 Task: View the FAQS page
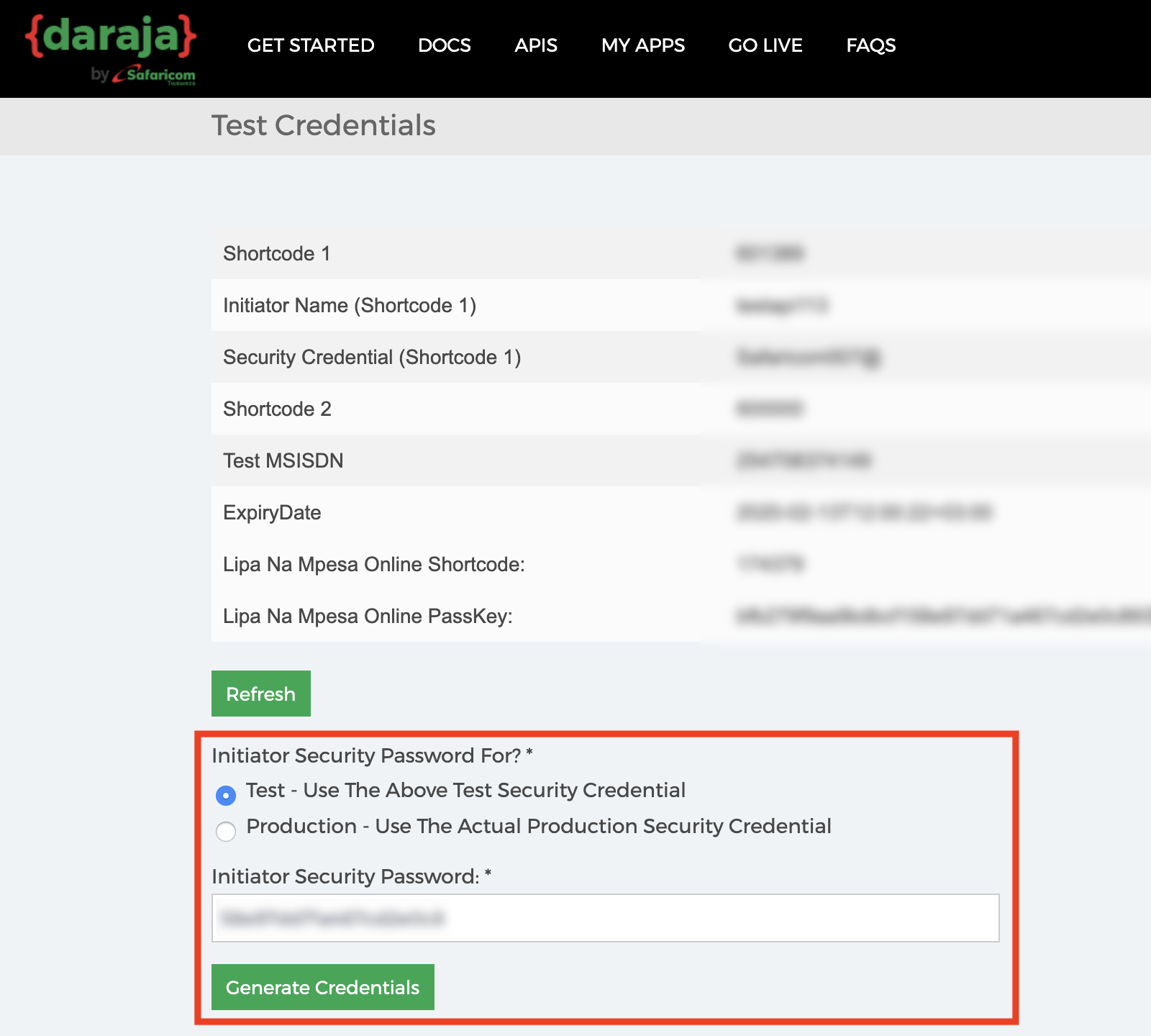(x=871, y=45)
